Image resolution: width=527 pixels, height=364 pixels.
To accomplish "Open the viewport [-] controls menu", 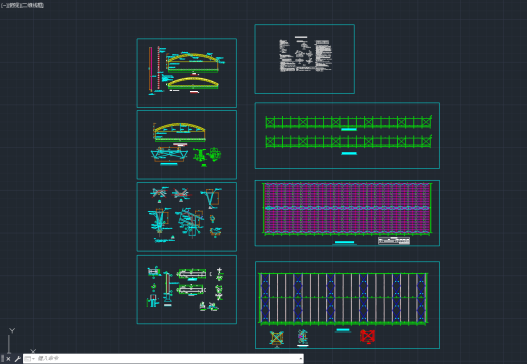I will pyautogui.click(x=3, y=5).
